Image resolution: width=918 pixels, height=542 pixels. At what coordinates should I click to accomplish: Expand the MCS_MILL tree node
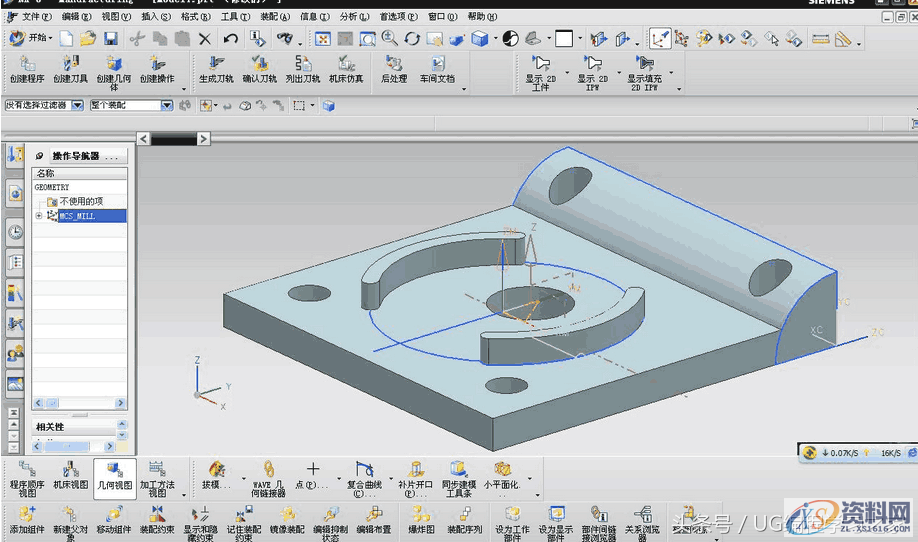click(39, 216)
